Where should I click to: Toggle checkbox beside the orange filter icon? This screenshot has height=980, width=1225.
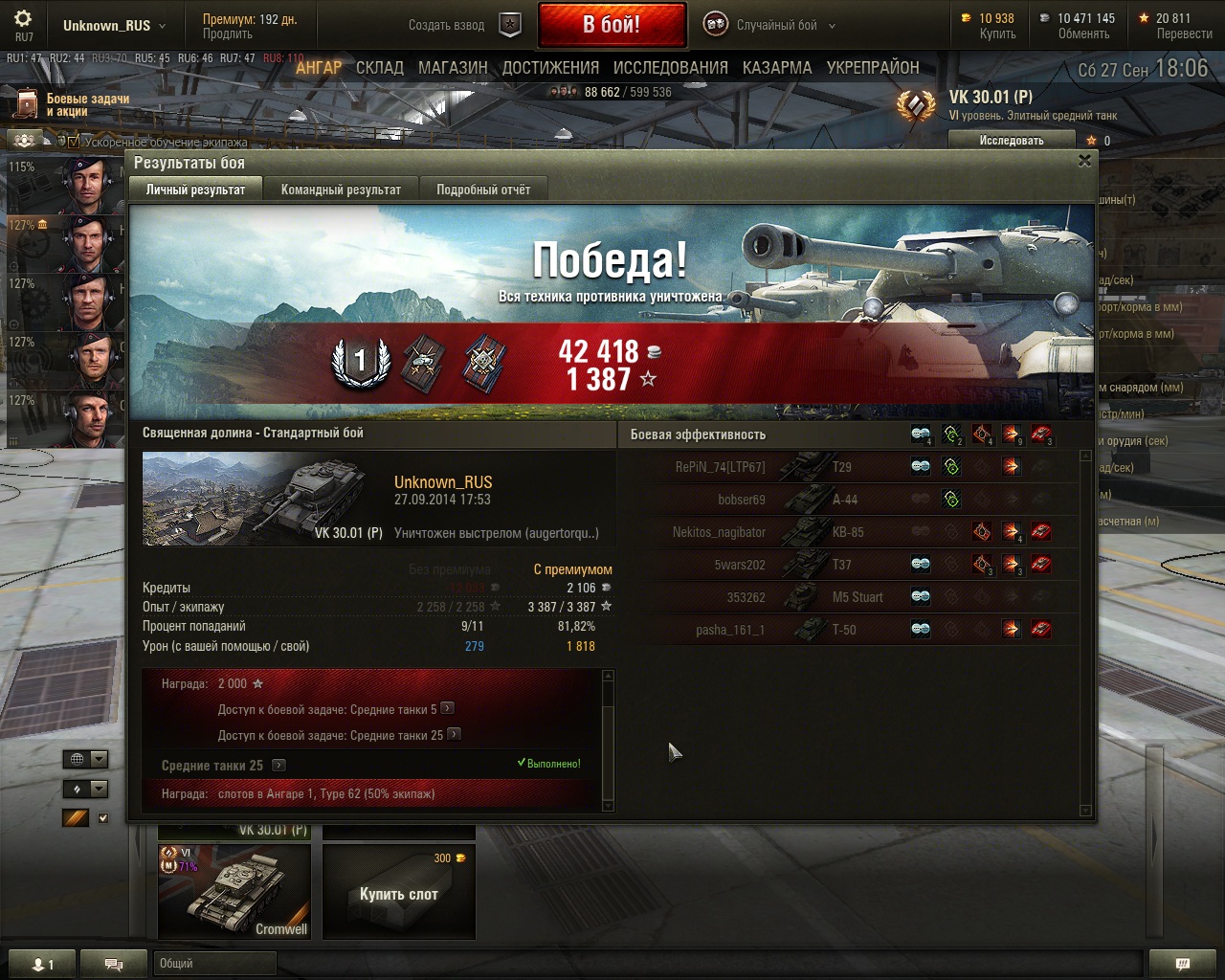pyautogui.click(x=103, y=818)
